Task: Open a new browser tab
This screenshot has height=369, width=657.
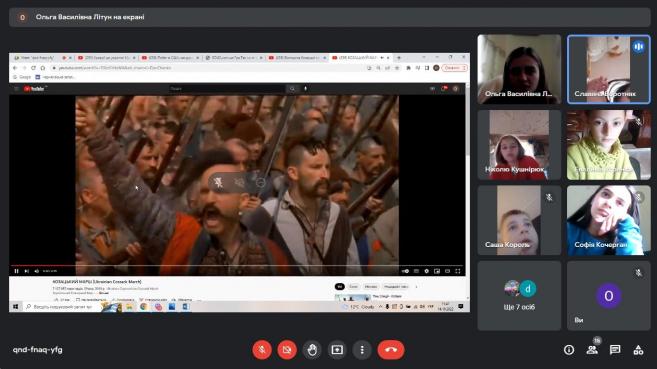Action: click(x=398, y=57)
